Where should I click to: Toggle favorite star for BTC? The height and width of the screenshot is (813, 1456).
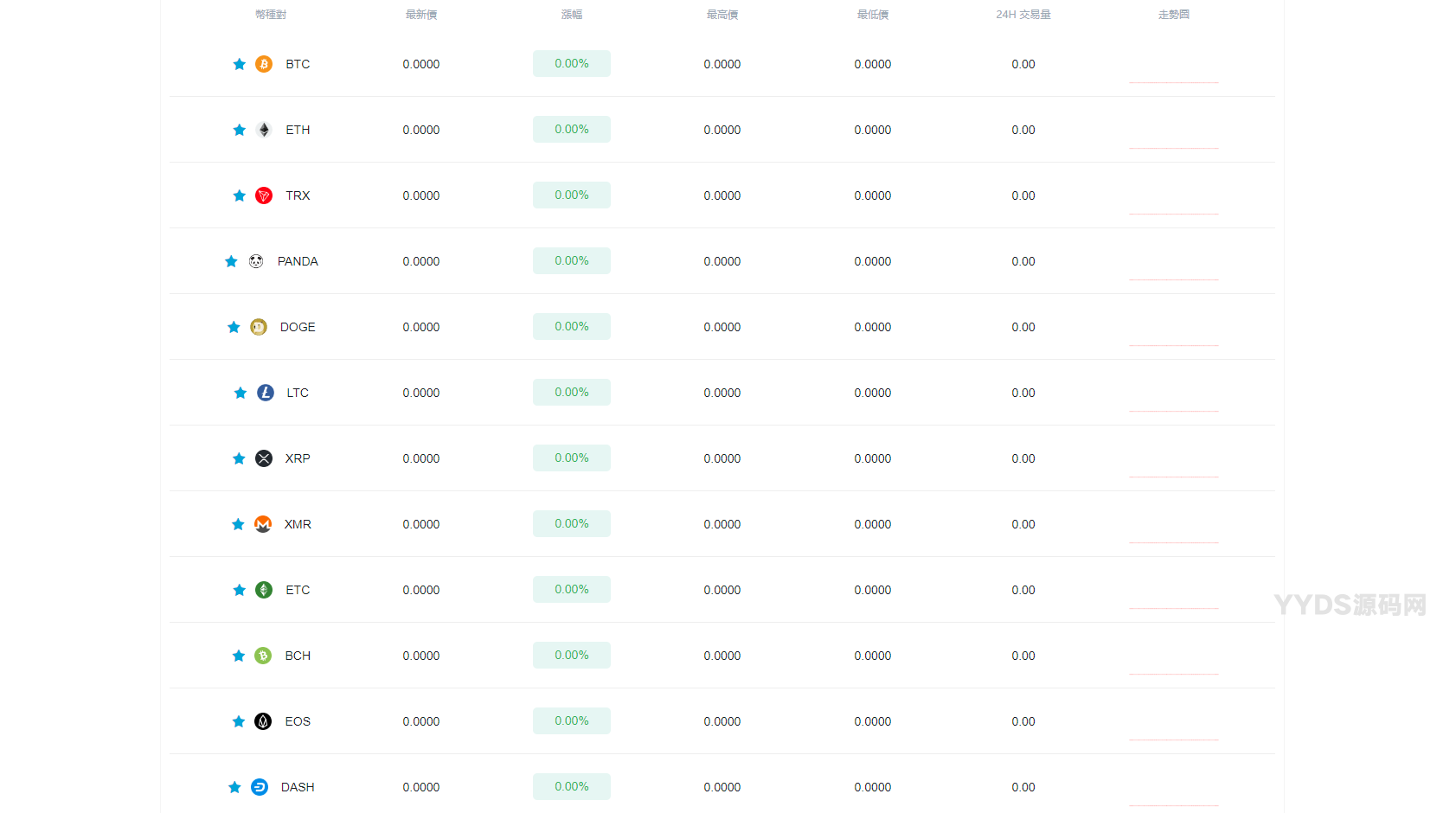click(240, 64)
